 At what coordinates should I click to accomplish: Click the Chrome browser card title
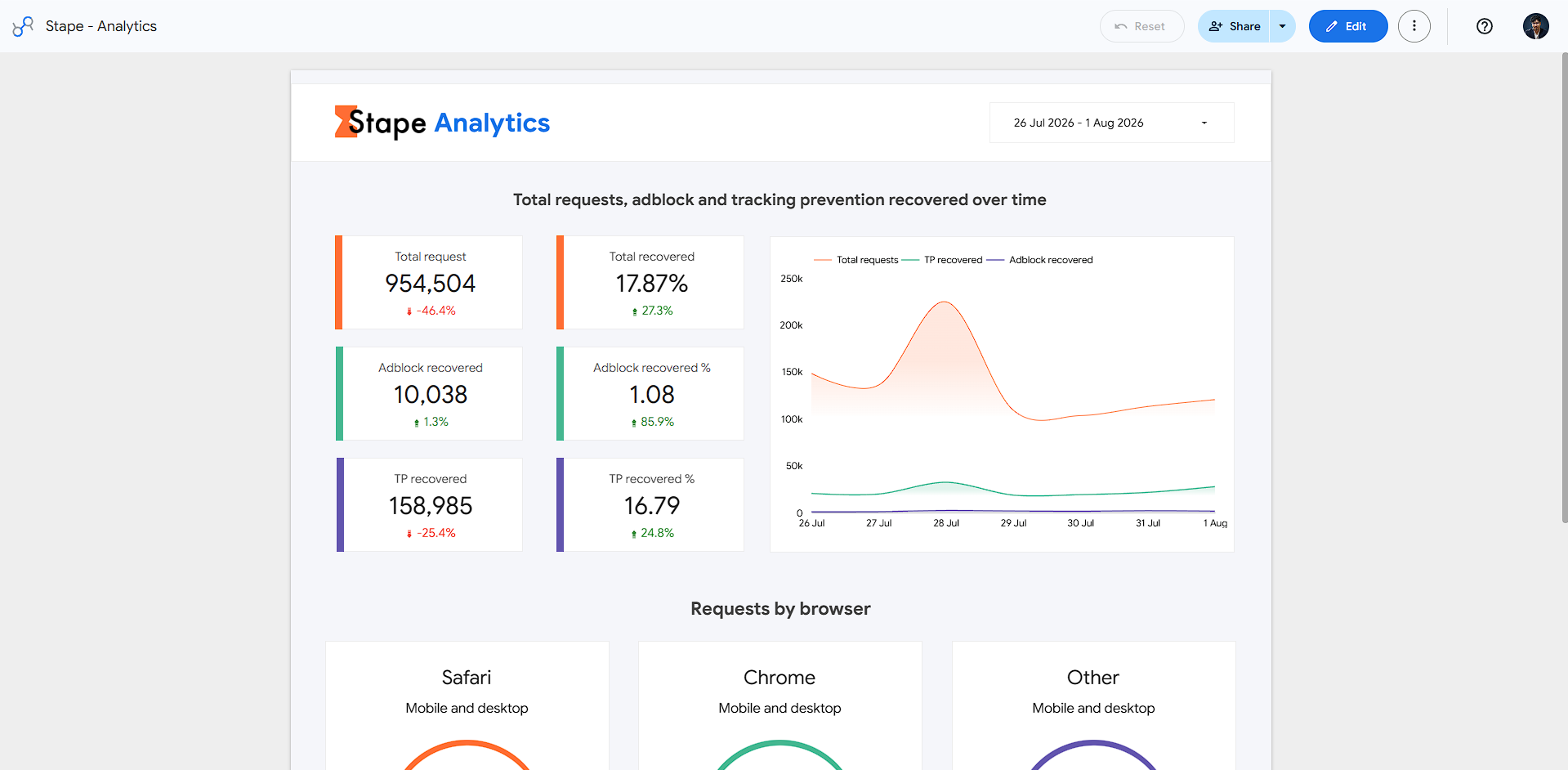click(x=780, y=678)
